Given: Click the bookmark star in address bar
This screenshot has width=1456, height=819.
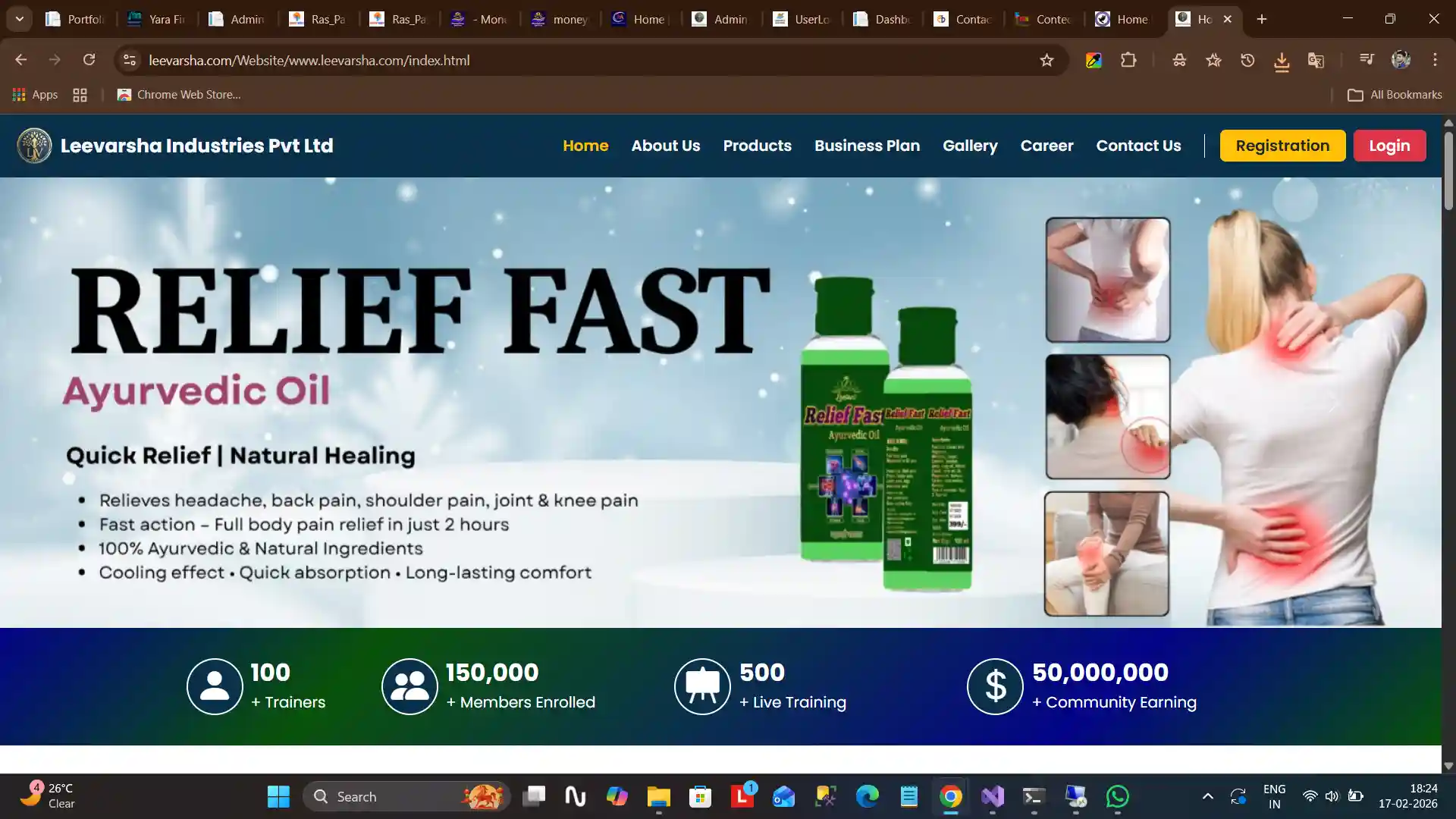Looking at the screenshot, I should 1046,60.
